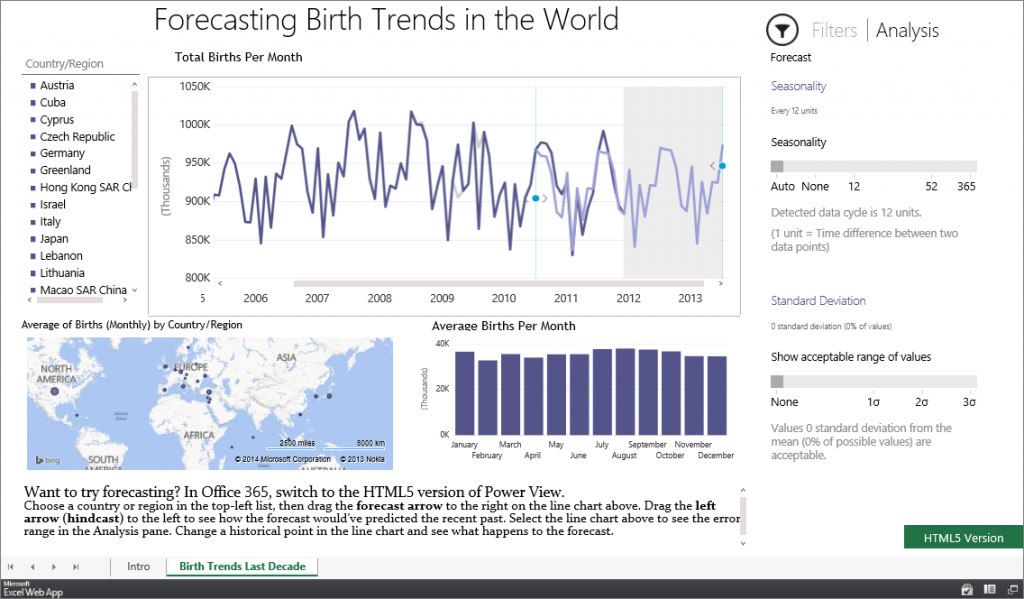The height and width of the screenshot is (599, 1024).
Task: Open the Filters pane tab
Action: pos(834,30)
